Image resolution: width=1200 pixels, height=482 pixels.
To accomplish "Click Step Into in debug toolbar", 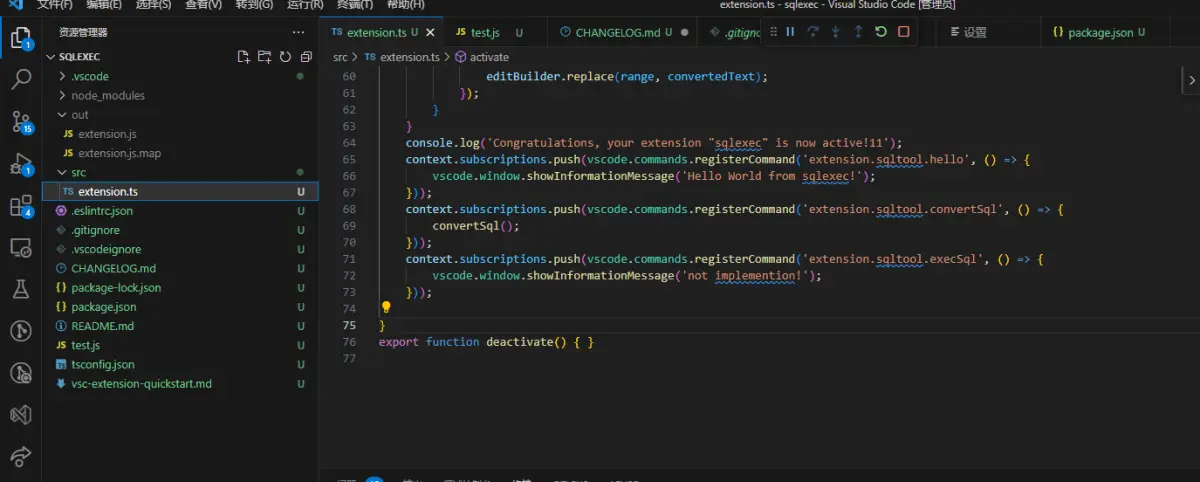I will pyautogui.click(x=836, y=32).
